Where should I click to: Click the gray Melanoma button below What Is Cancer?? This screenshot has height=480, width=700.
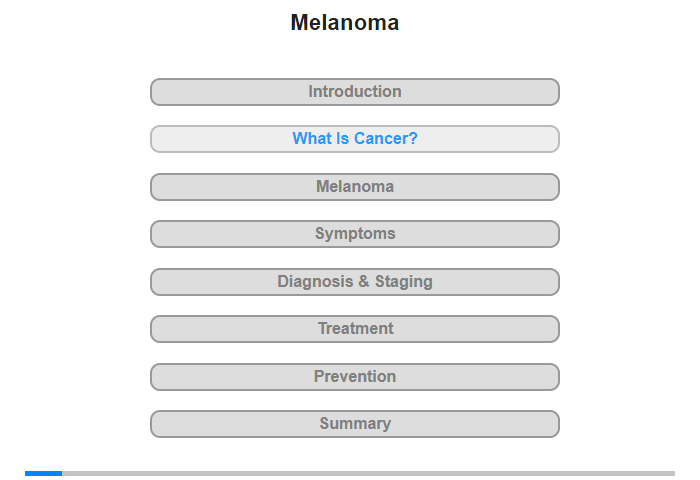click(354, 187)
